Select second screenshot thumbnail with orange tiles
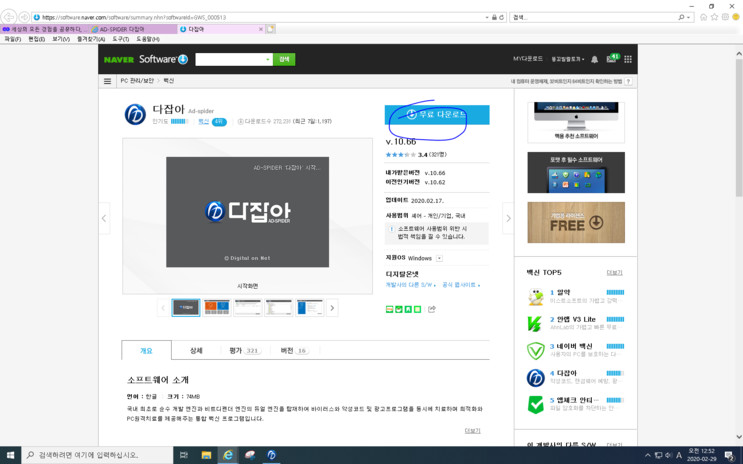 tap(217, 308)
